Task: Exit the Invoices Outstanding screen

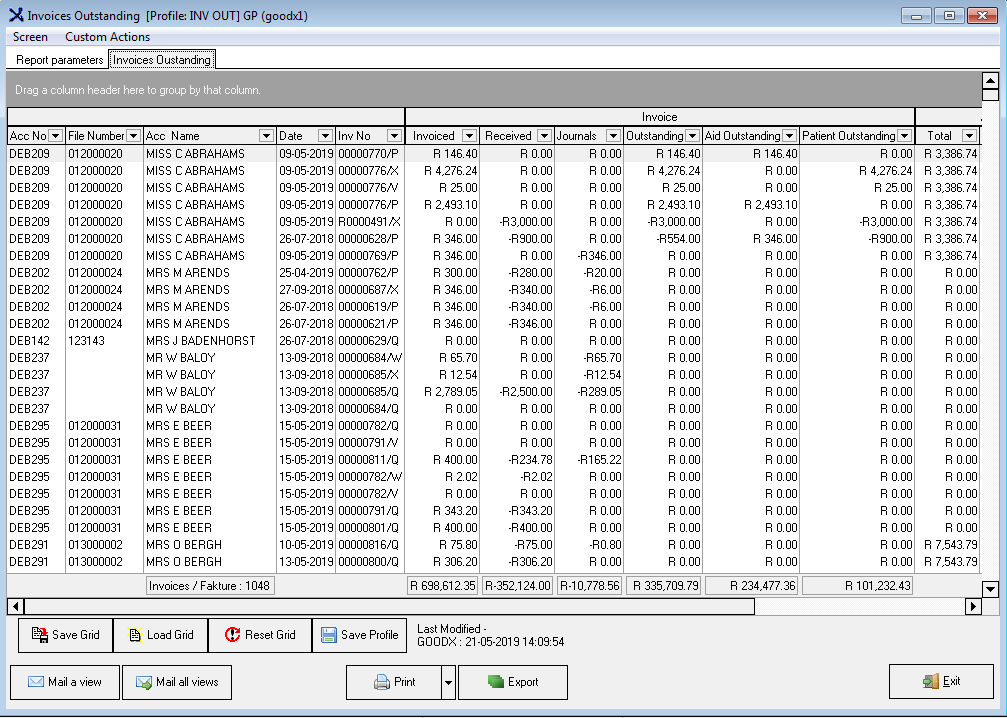Action: 941,681
